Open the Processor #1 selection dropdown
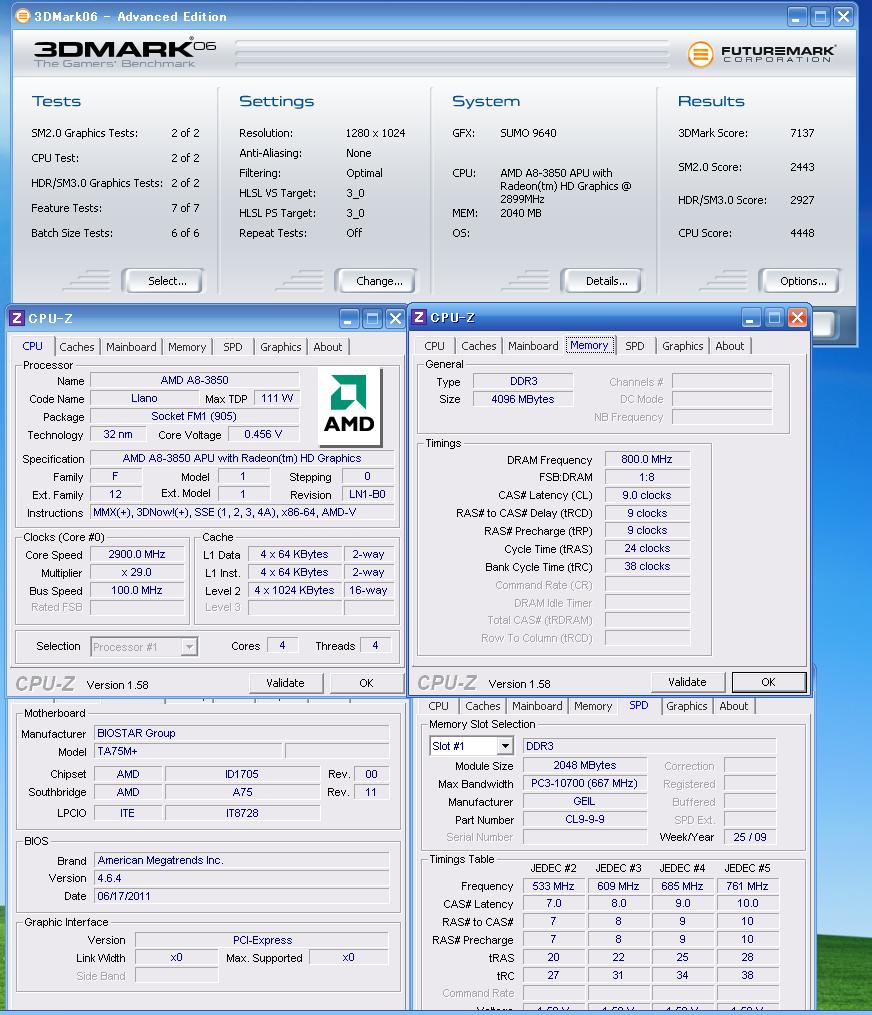Image resolution: width=872 pixels, height=1015 pixels. pyautogui.click(x=189, y=647)
